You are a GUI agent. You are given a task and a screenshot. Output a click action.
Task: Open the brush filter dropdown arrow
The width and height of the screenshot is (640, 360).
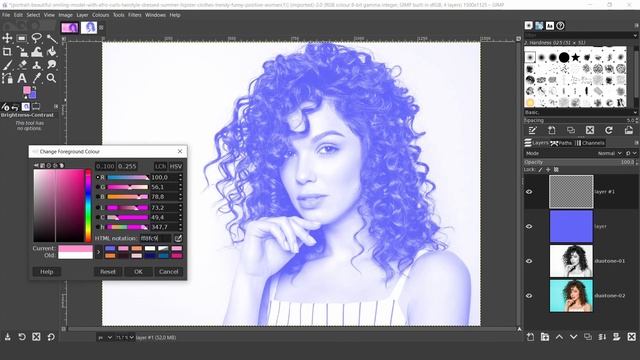click(x=635, y=36)
